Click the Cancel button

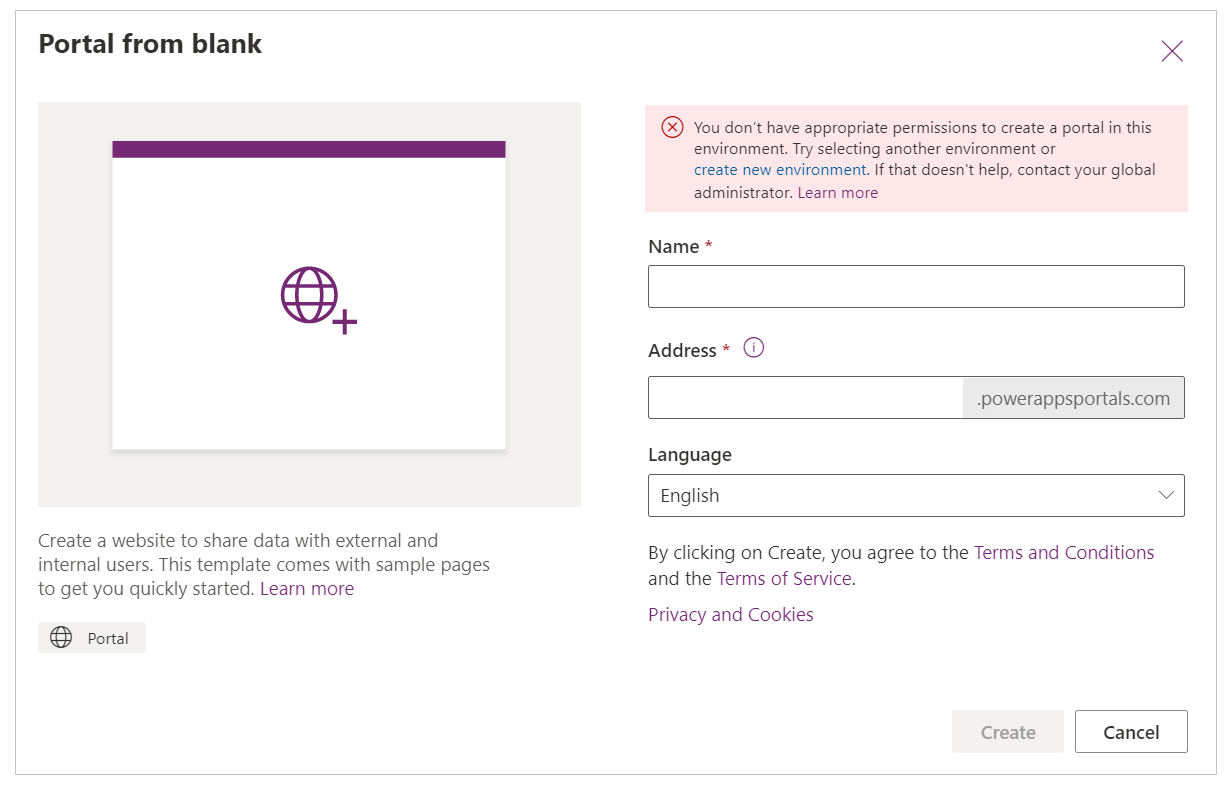pyautogui.click(x=1131, y=732)
